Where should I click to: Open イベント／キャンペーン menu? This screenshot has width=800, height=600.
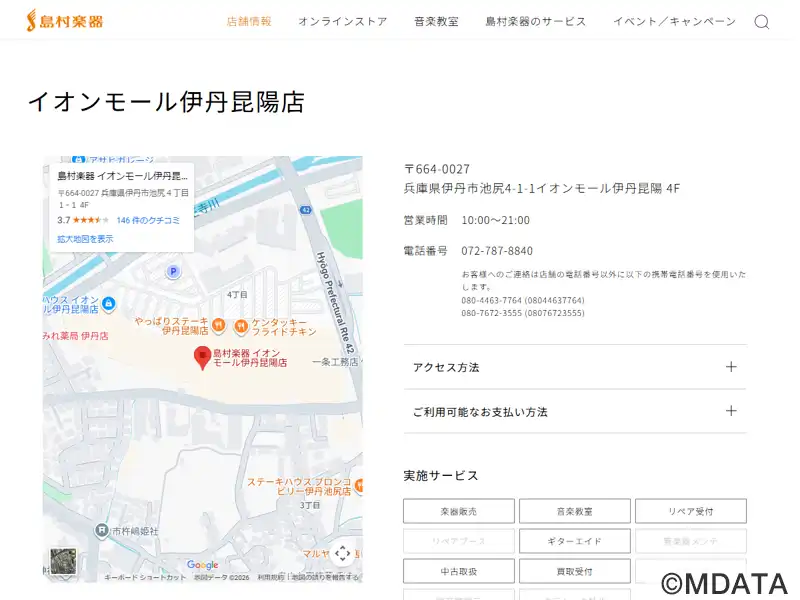tap(674, 21)
